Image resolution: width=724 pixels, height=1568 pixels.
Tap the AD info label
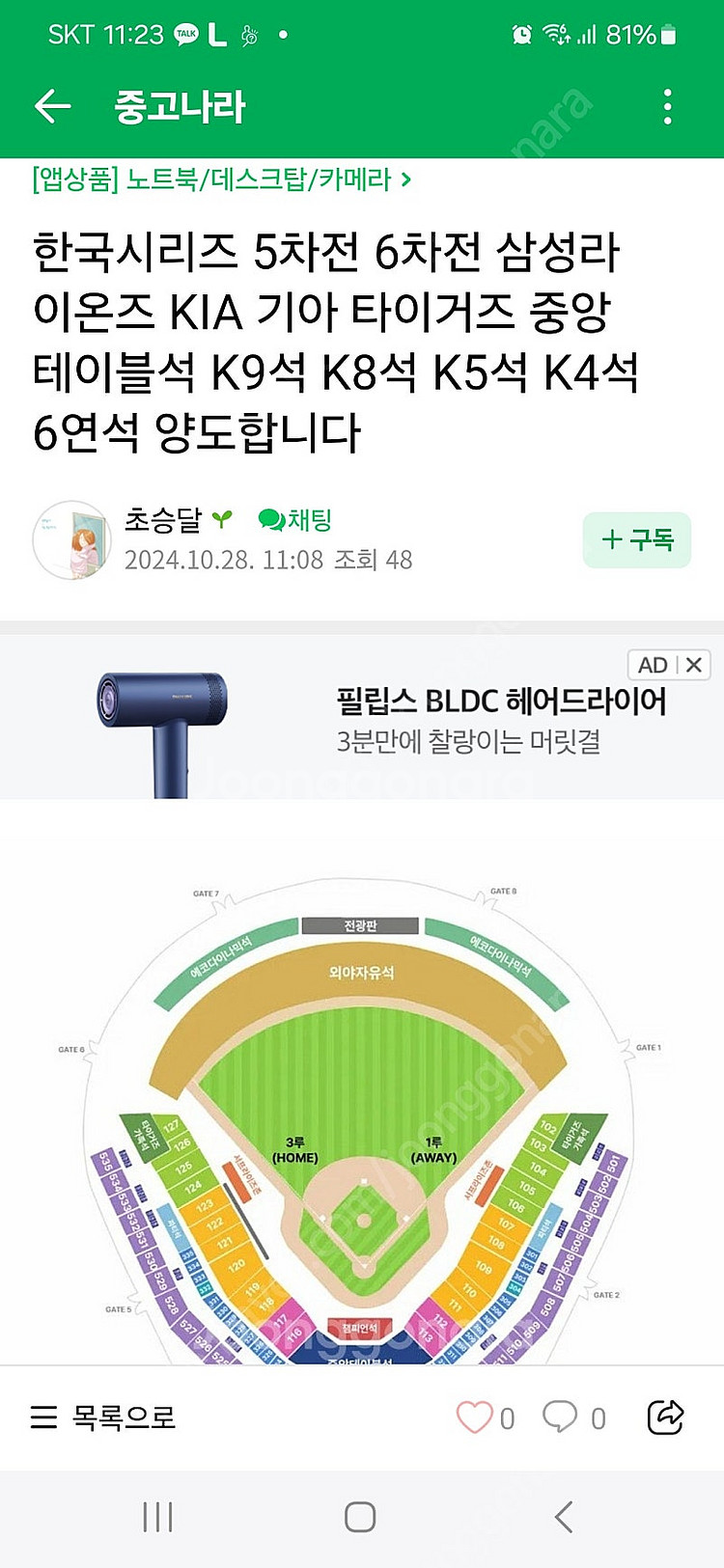point(653,665)
